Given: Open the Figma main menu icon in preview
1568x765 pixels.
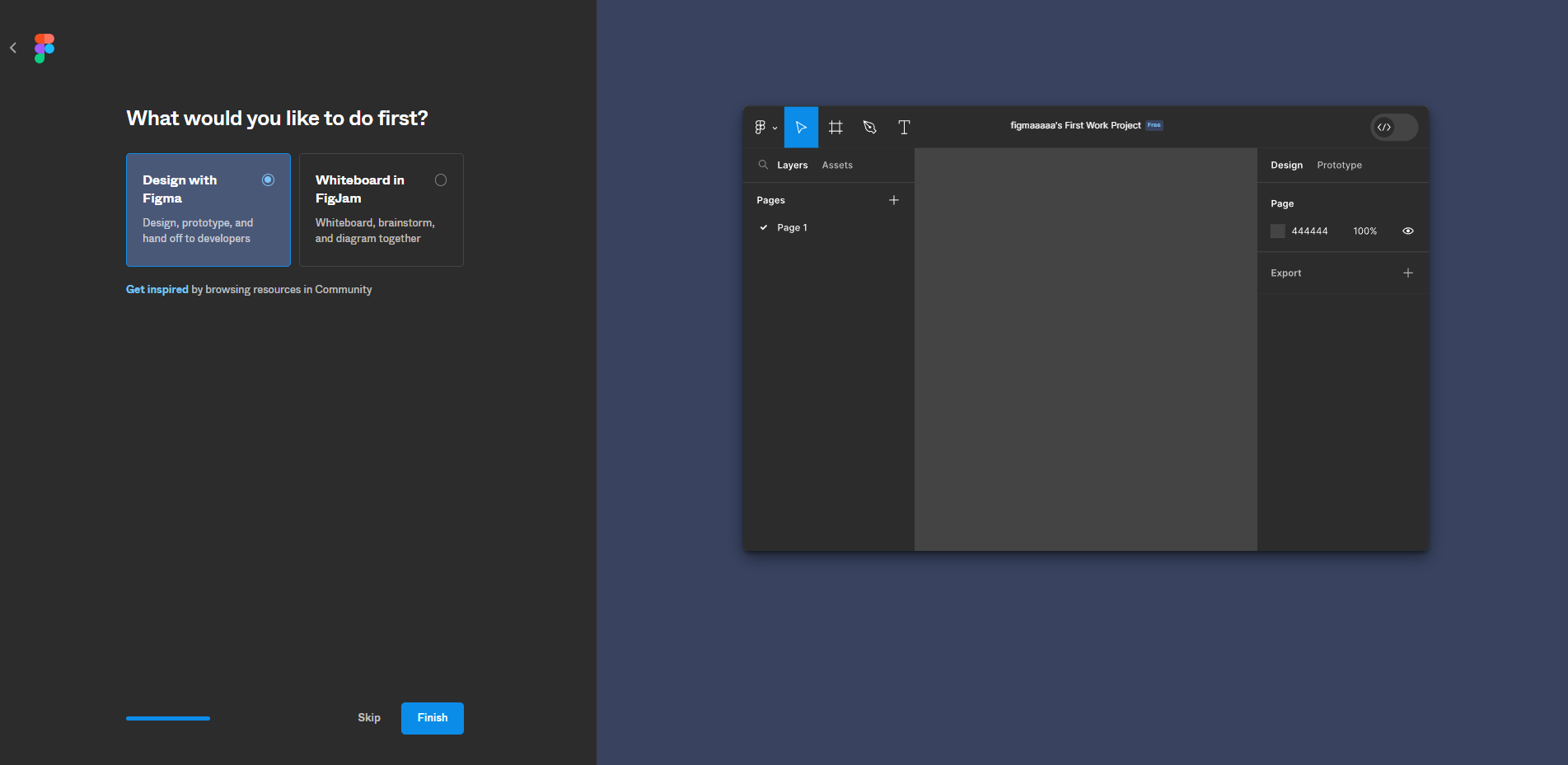Looking at the screenshot, I should (x=765, y=127).
